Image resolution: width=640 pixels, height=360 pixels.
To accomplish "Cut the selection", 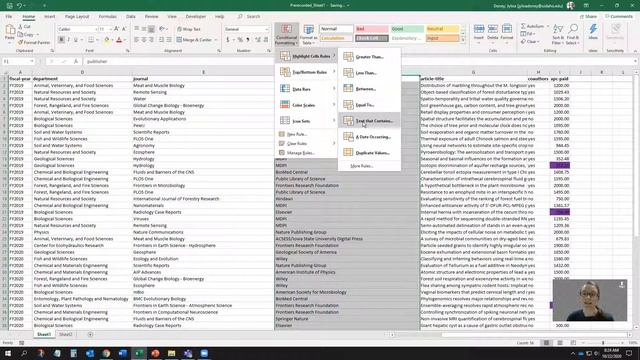I will [24, 27].
